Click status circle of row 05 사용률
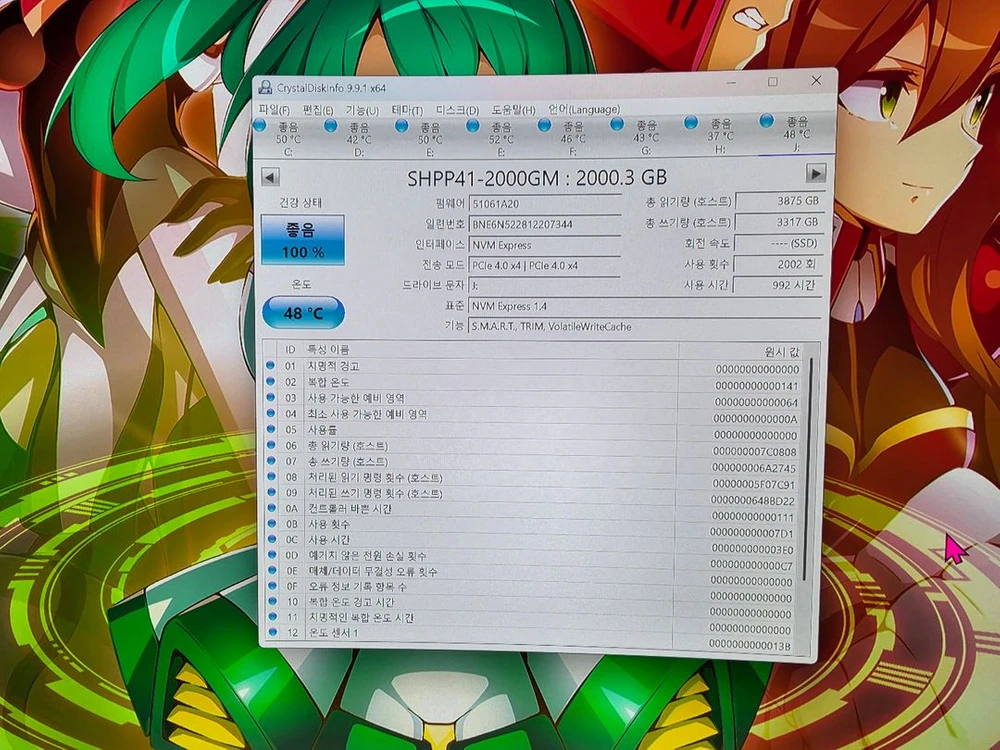The height and width of the screenshot is (750, 1000). (x=270, y=429)
